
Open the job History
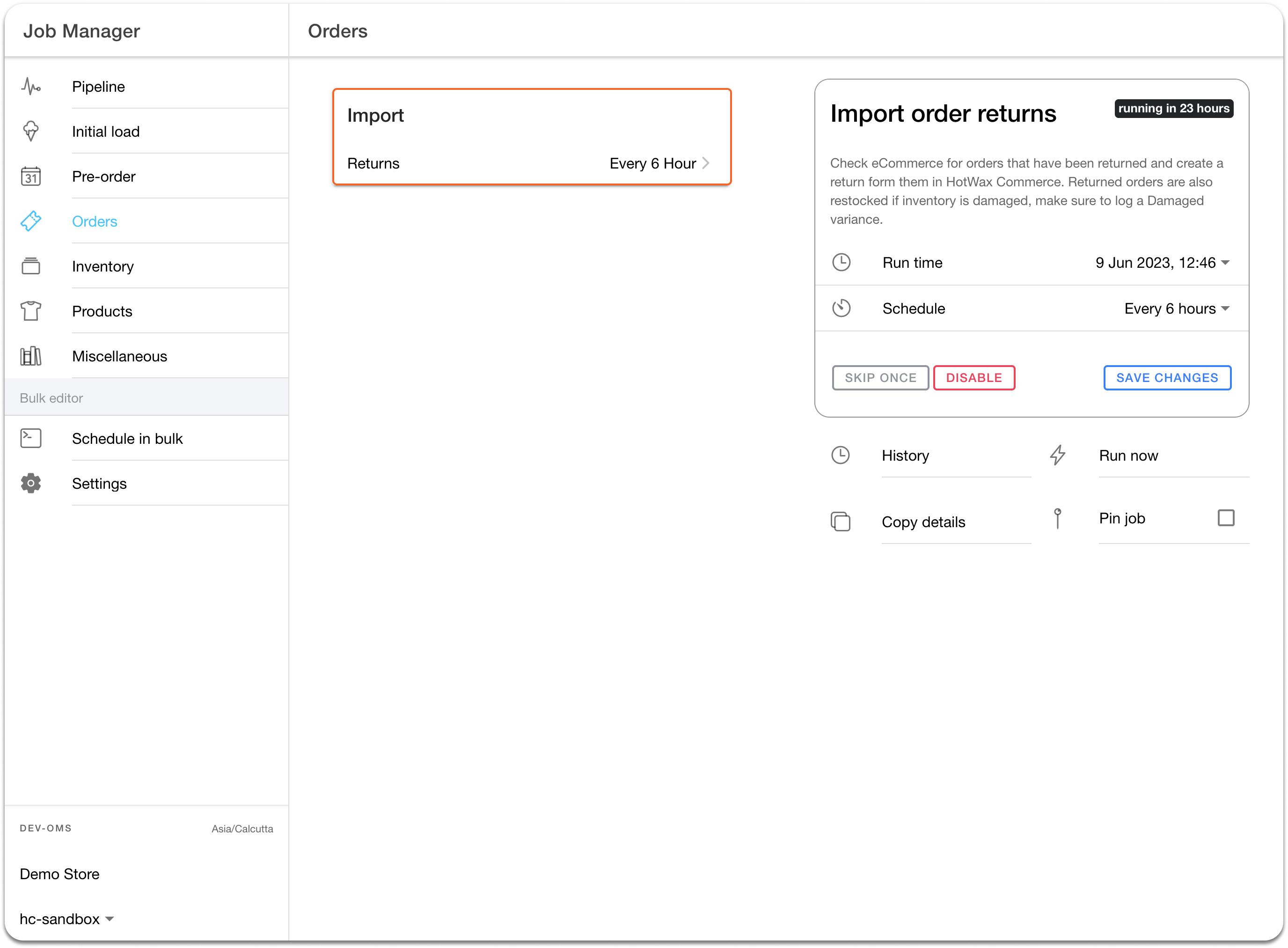coord(905,456)
